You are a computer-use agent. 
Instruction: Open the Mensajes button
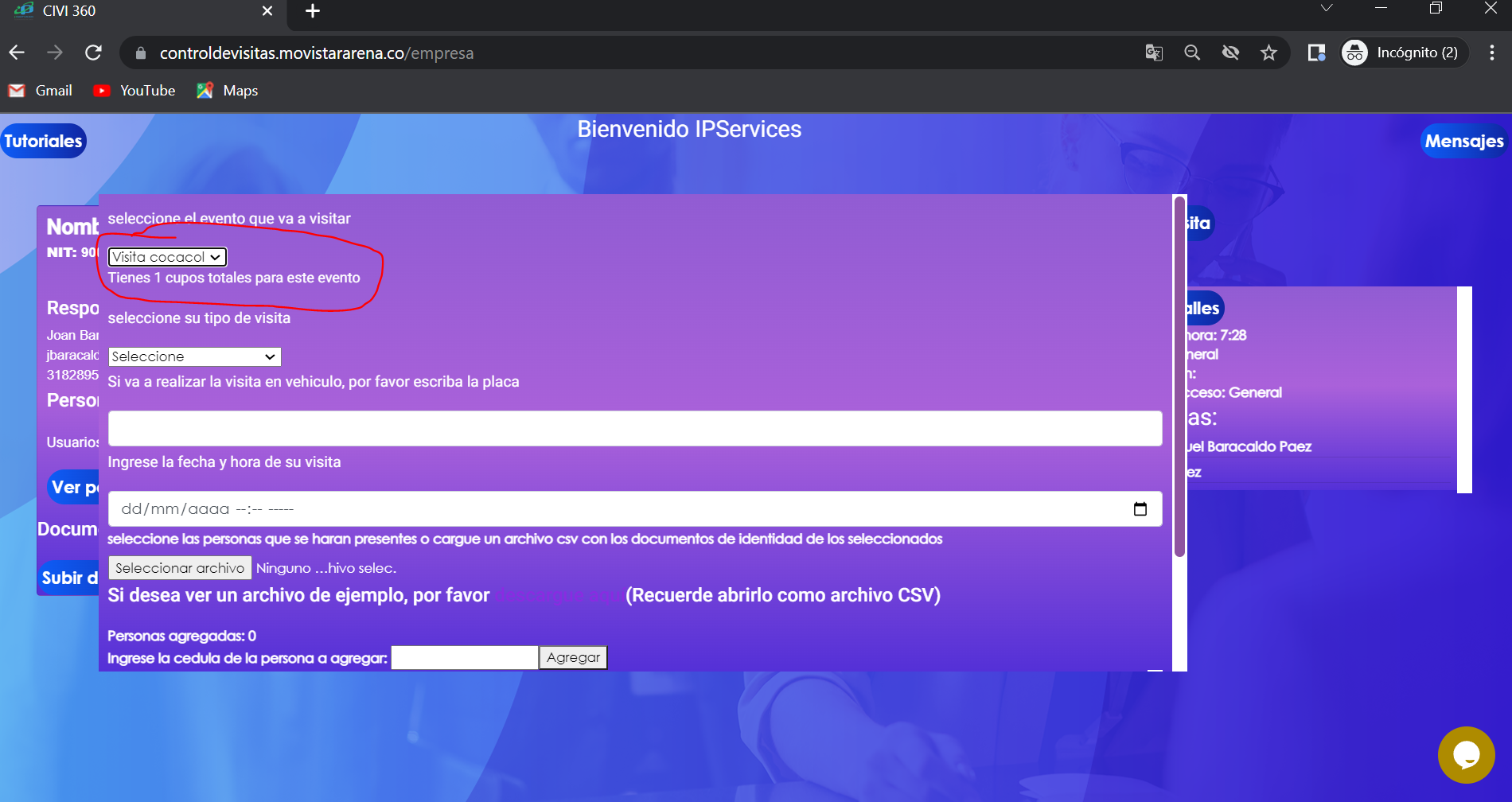coord(1464,141)
